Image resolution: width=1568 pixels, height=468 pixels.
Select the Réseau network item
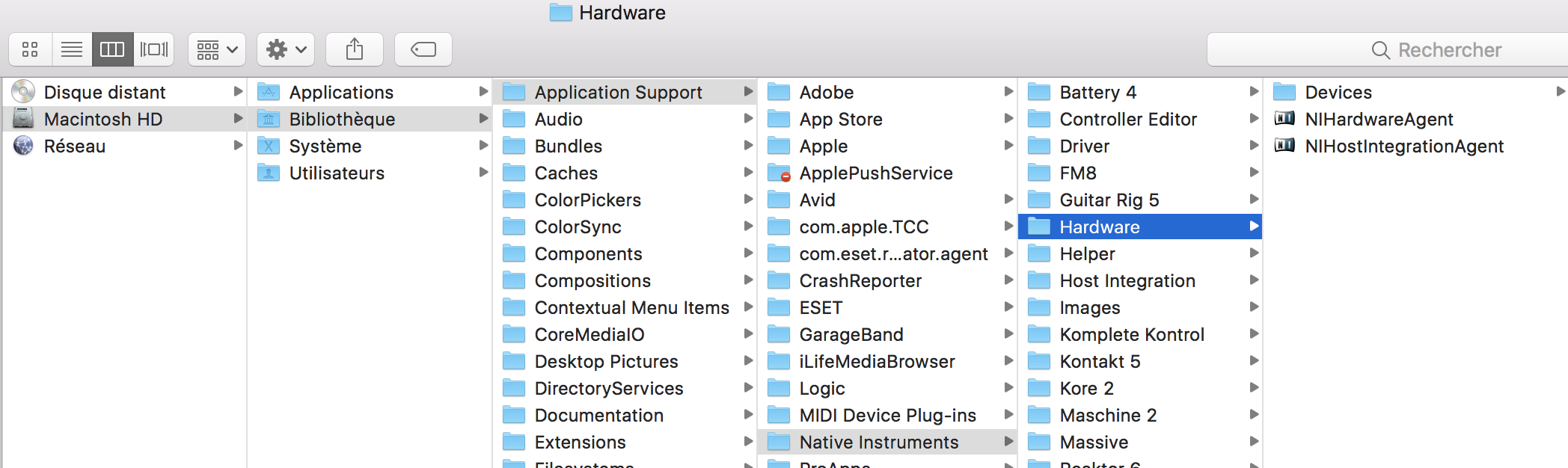(124, 146)
